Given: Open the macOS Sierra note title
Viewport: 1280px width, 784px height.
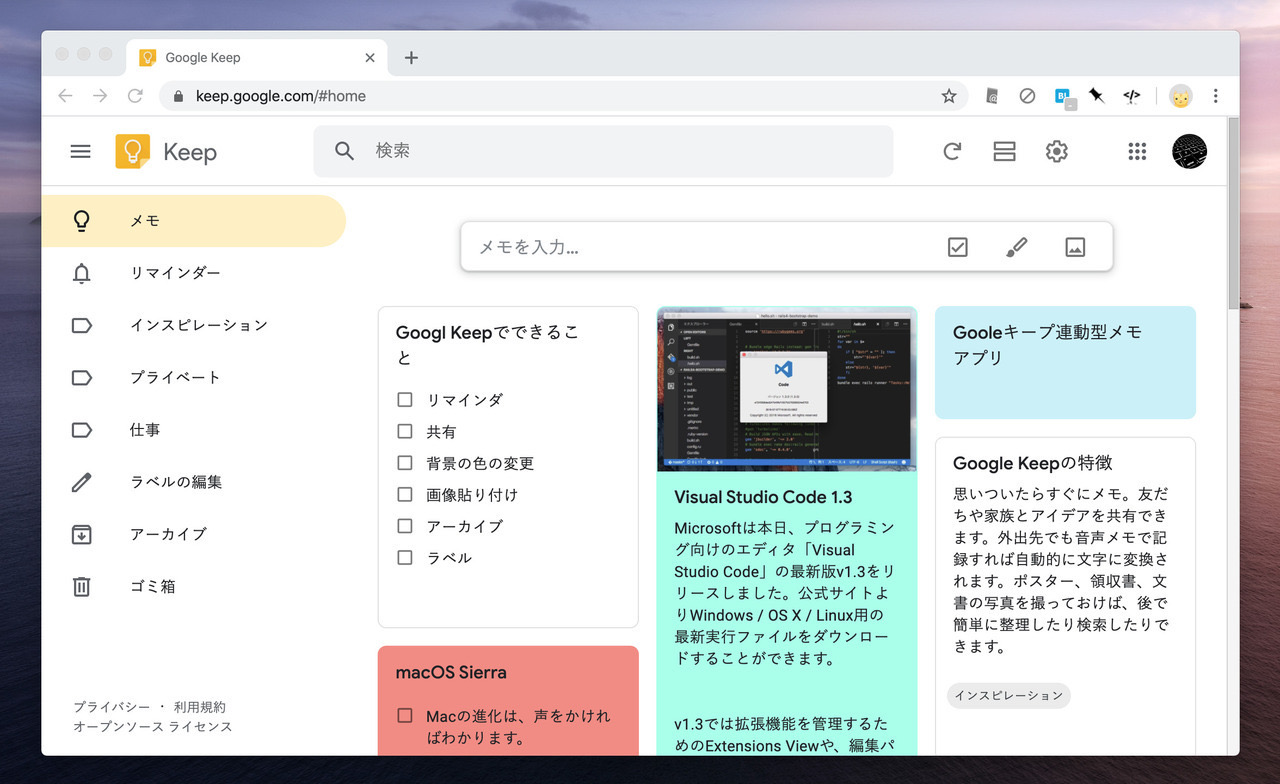Looking at the screenshot, I should click(x=451, y=672).
